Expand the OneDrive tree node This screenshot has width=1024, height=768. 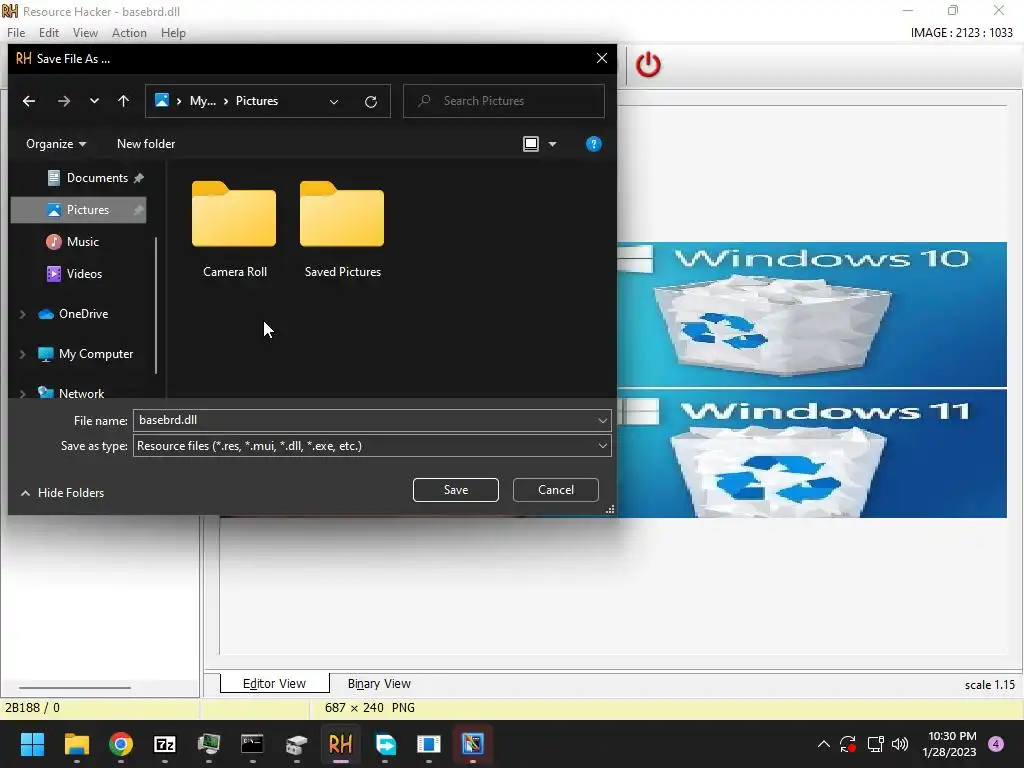(x=23, y=314)
